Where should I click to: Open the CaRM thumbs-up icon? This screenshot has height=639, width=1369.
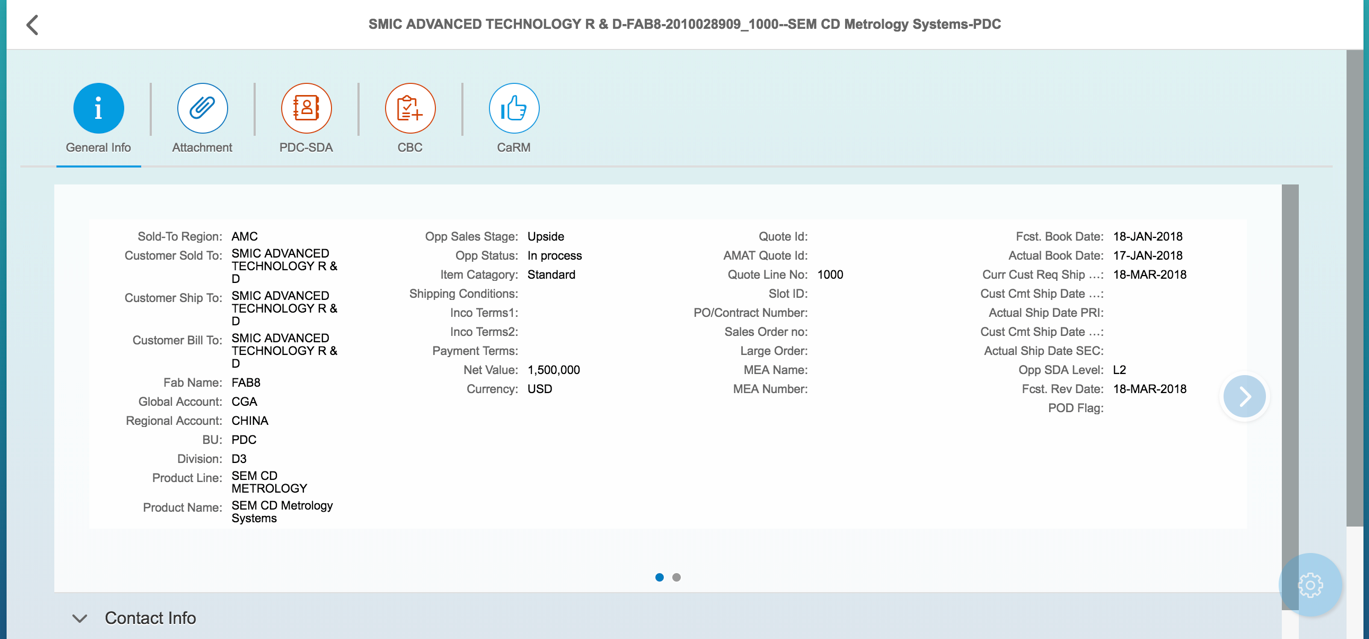coord(514,108)
